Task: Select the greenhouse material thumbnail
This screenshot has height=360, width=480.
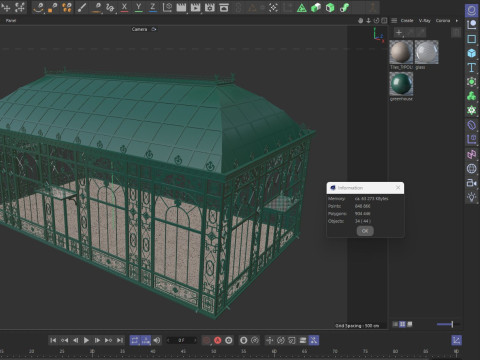Action: (401, 84)
